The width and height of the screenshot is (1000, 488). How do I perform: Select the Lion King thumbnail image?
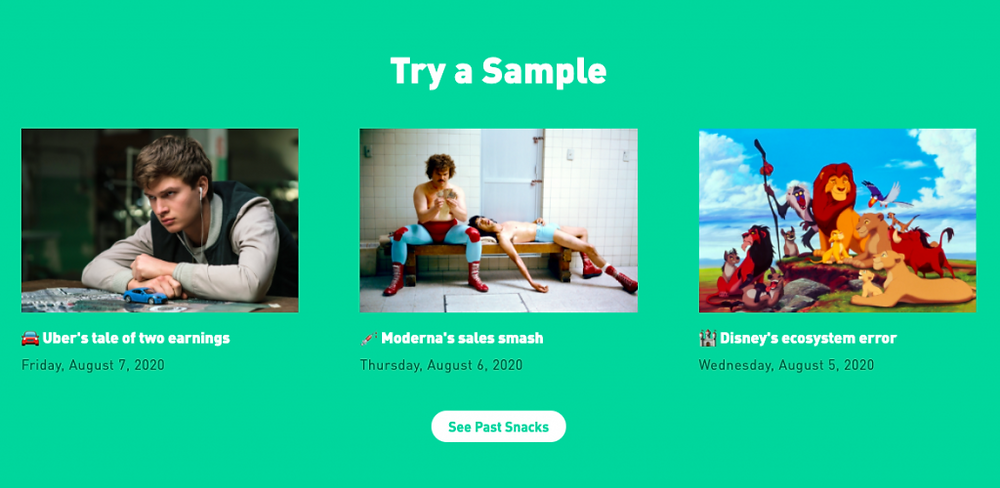837,221
